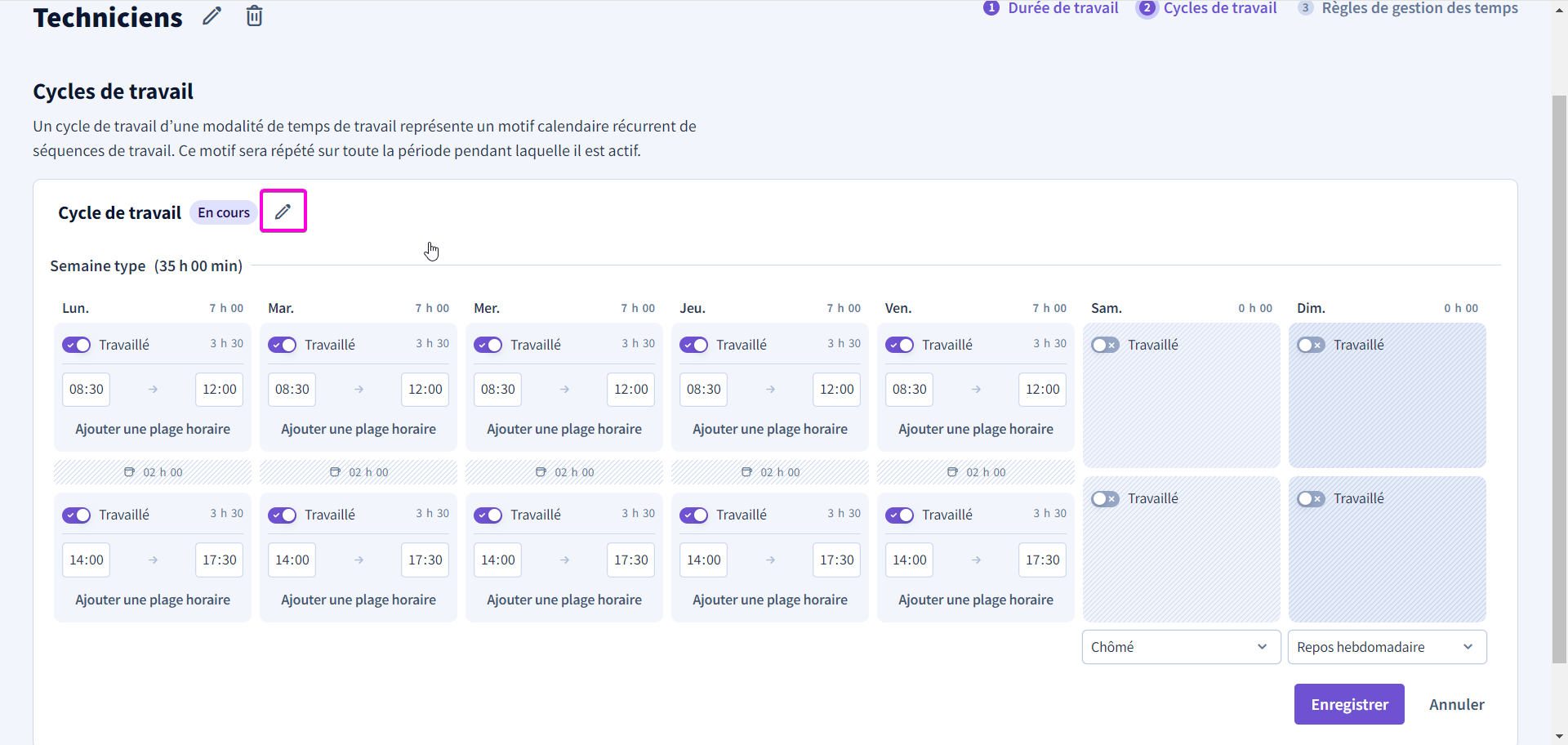Enable Saturday morning Travaillé toggle

point(1106,345)
